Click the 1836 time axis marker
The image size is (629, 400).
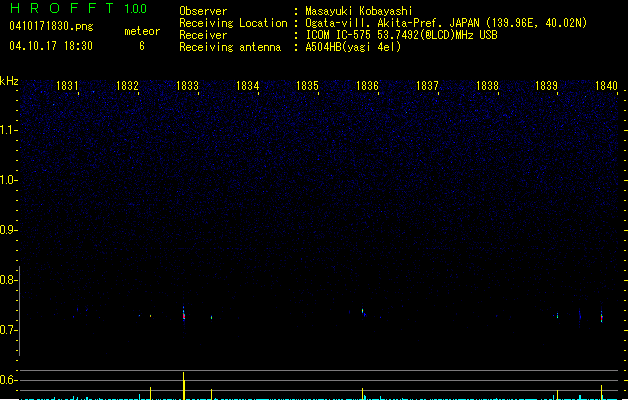(367, 86)
